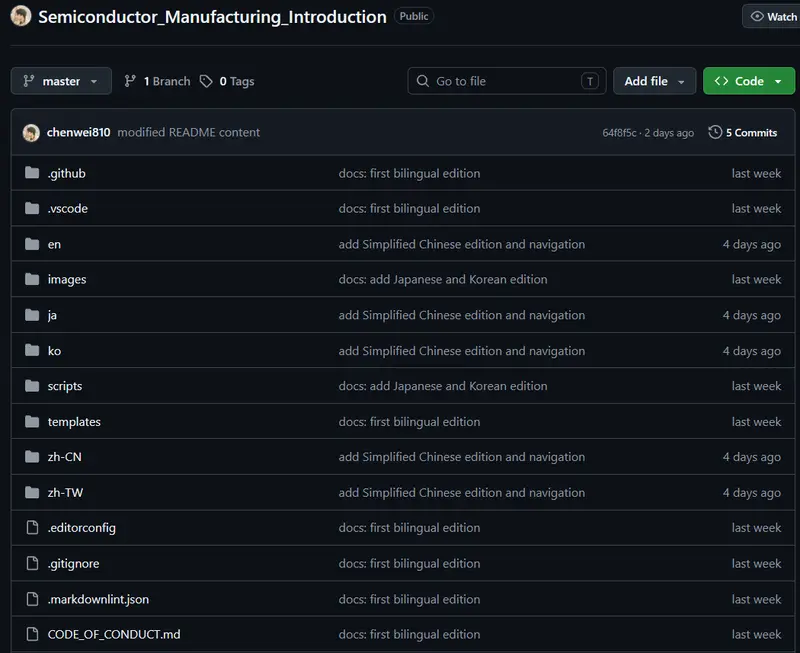The image size is (800, 653).
Task: View the 5 Commits history
Action: tap(743, 133)
